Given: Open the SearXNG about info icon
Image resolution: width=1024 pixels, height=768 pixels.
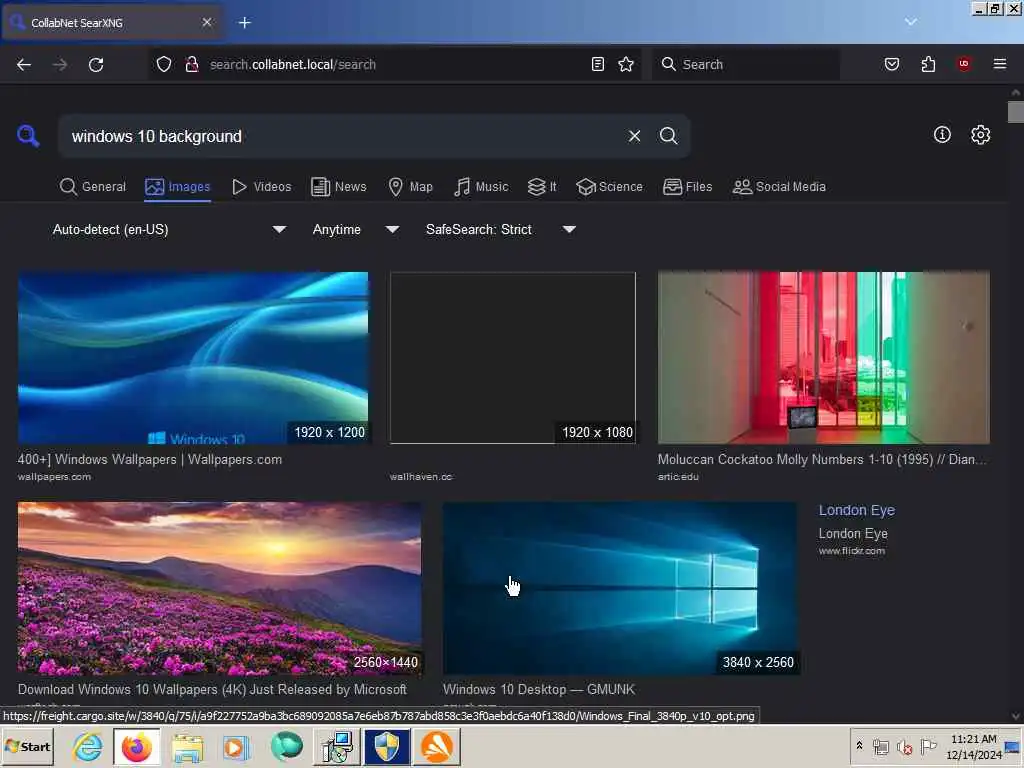Looking at the screenshot, I should pyautogui.click(x=942, y=135).
